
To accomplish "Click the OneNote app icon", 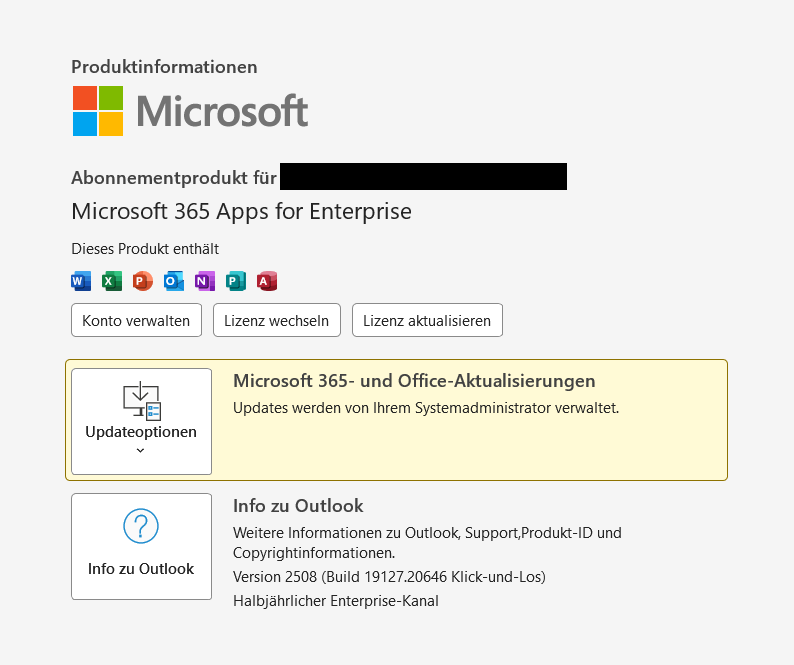I will coord(205,281).
